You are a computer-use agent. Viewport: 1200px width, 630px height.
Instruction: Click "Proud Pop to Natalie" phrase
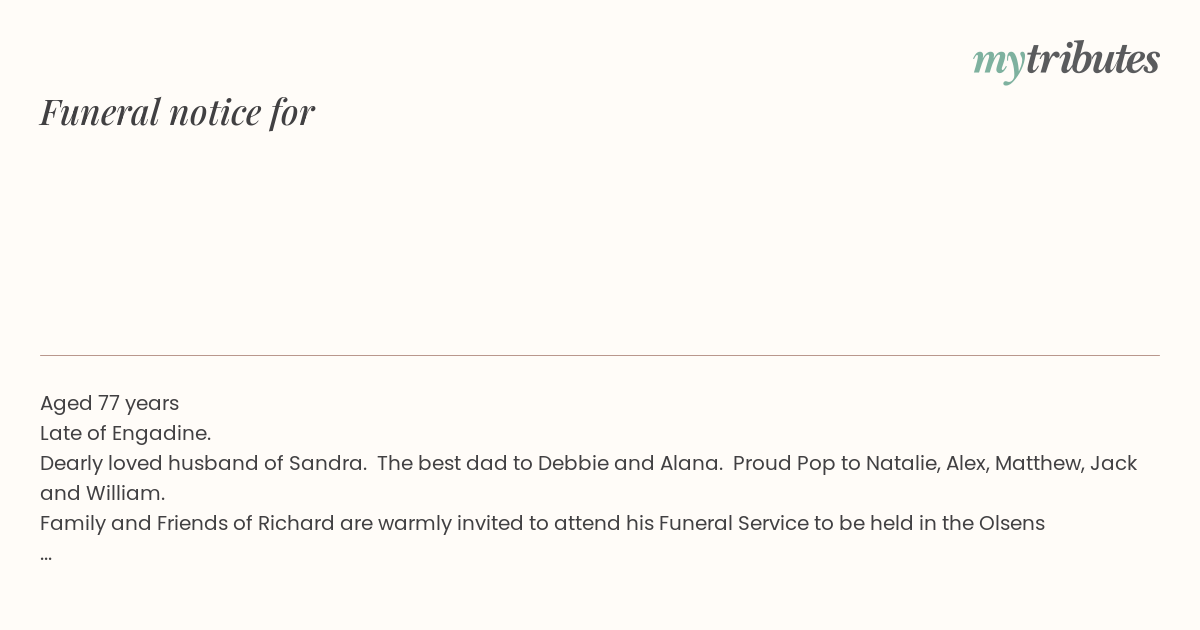834,464
